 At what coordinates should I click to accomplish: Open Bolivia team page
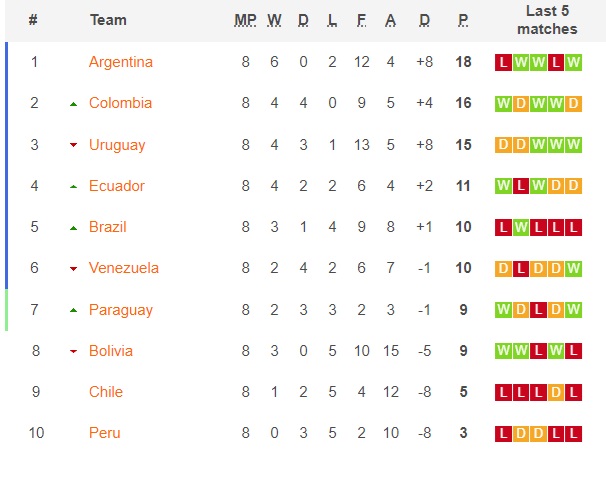tap(111, 351)
